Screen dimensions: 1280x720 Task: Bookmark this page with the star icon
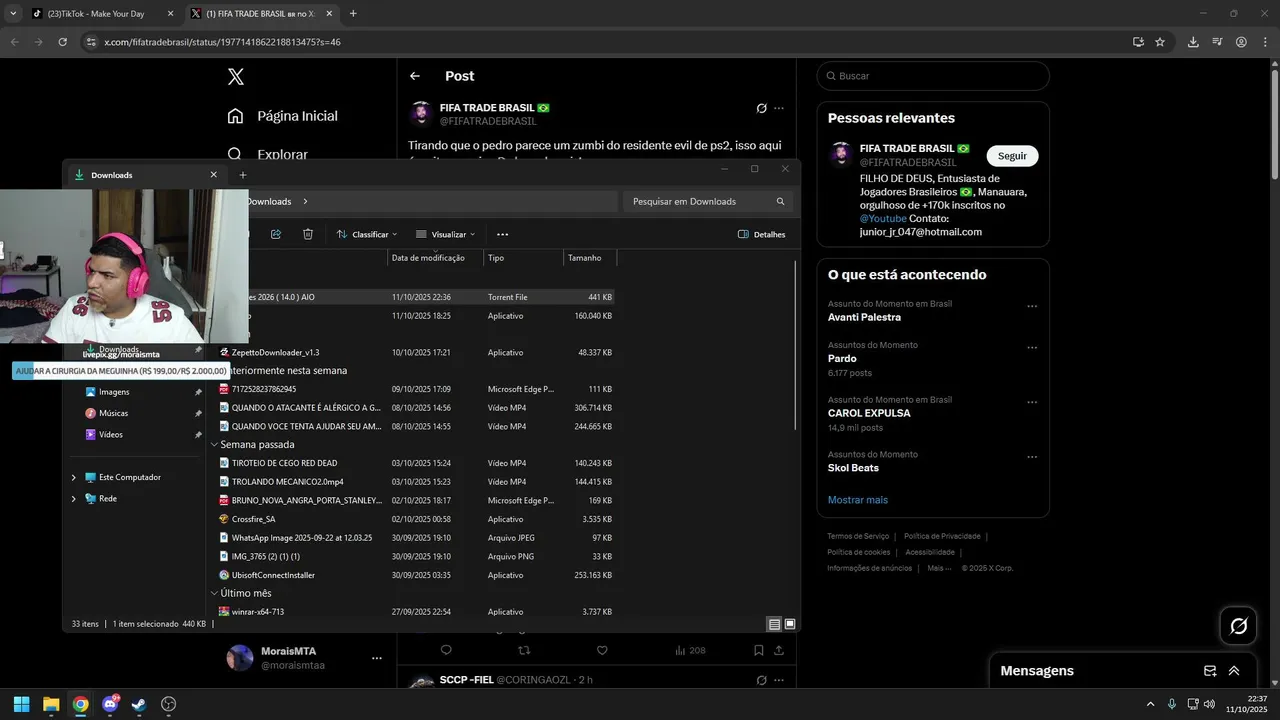point(1160,42)
